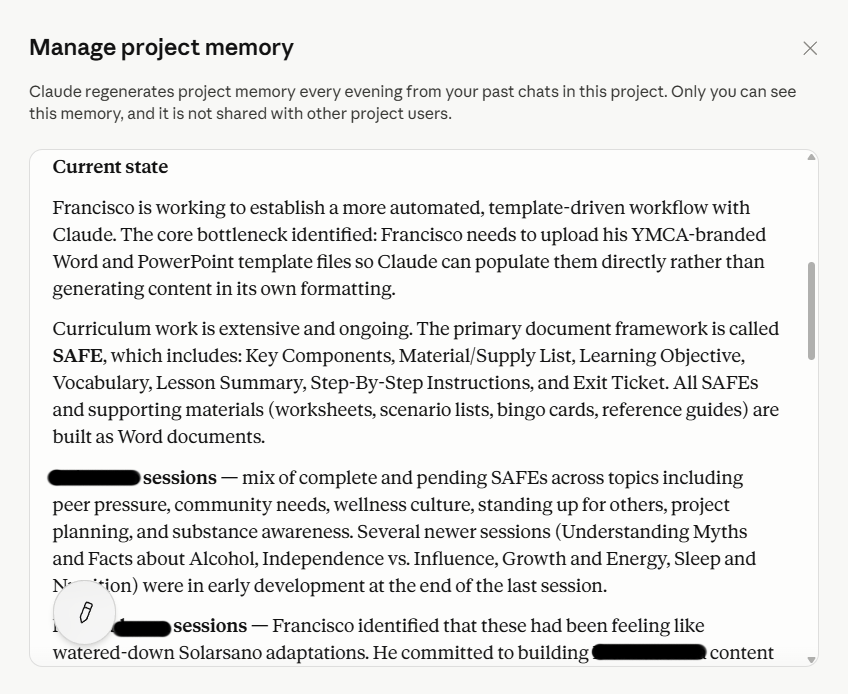Click the memory box scrollbar thumb
This screenshot has height=694, width=848.
click(811, 311)
